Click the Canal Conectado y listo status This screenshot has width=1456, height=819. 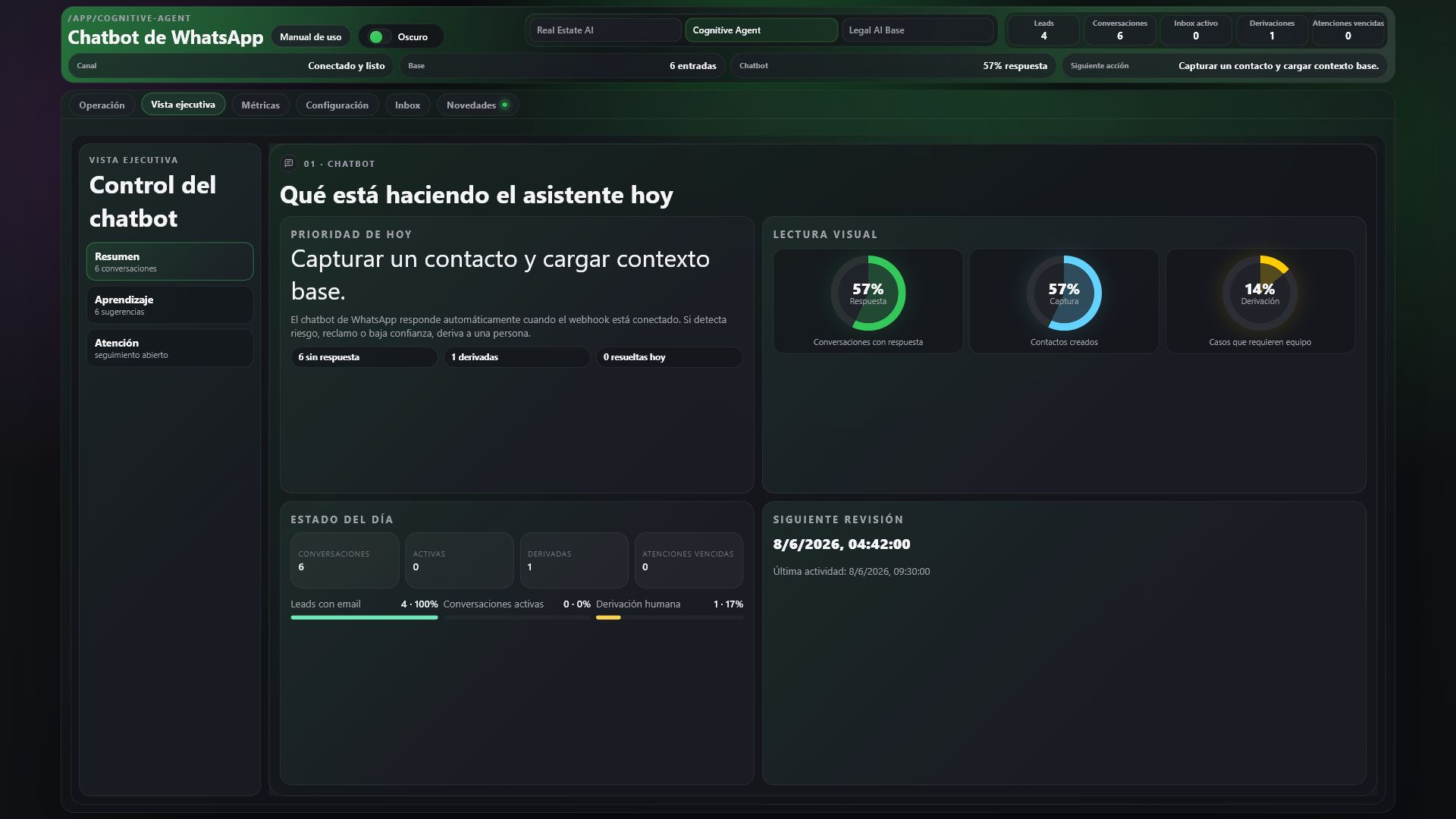point(231,66)
